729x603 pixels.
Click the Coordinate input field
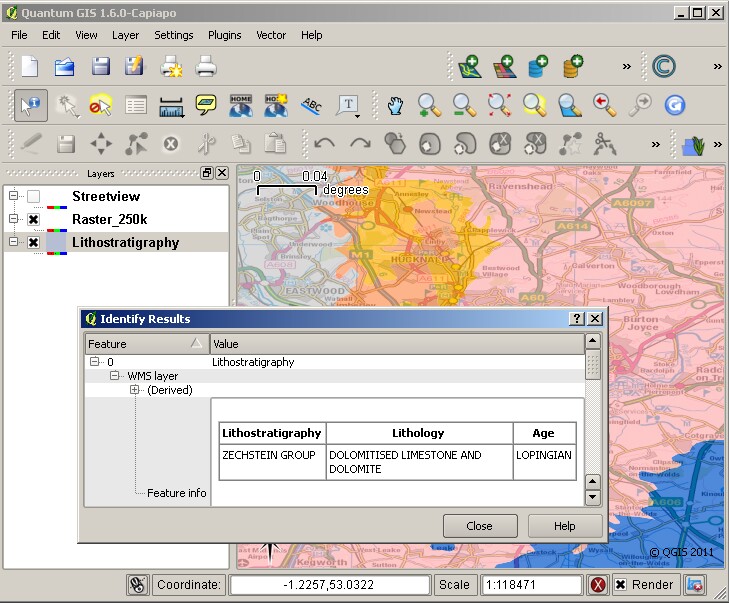click(329, 585)
